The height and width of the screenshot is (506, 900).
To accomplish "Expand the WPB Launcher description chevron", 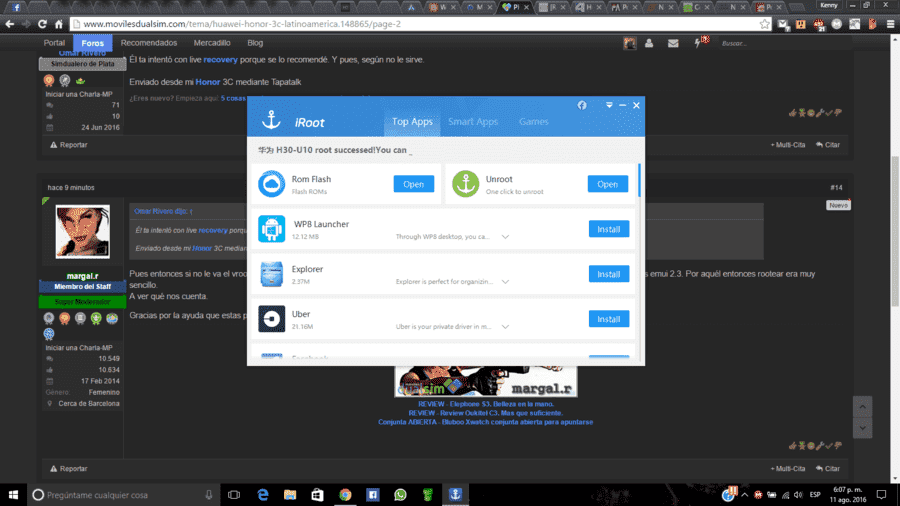I will (505, 236).
